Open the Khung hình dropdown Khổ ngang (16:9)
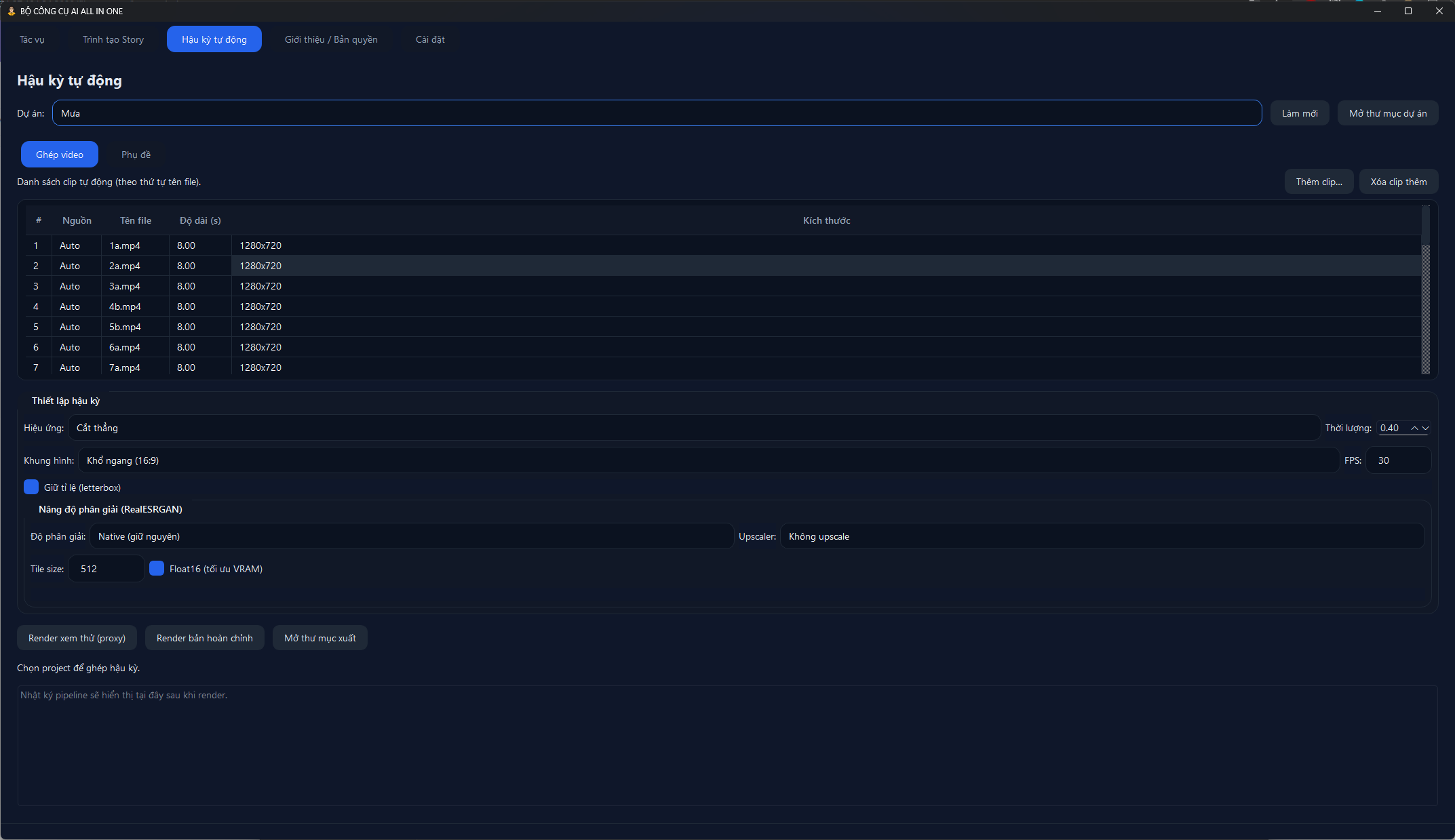The height and width of the screenshot is (840, 1455). coord(708,460)
